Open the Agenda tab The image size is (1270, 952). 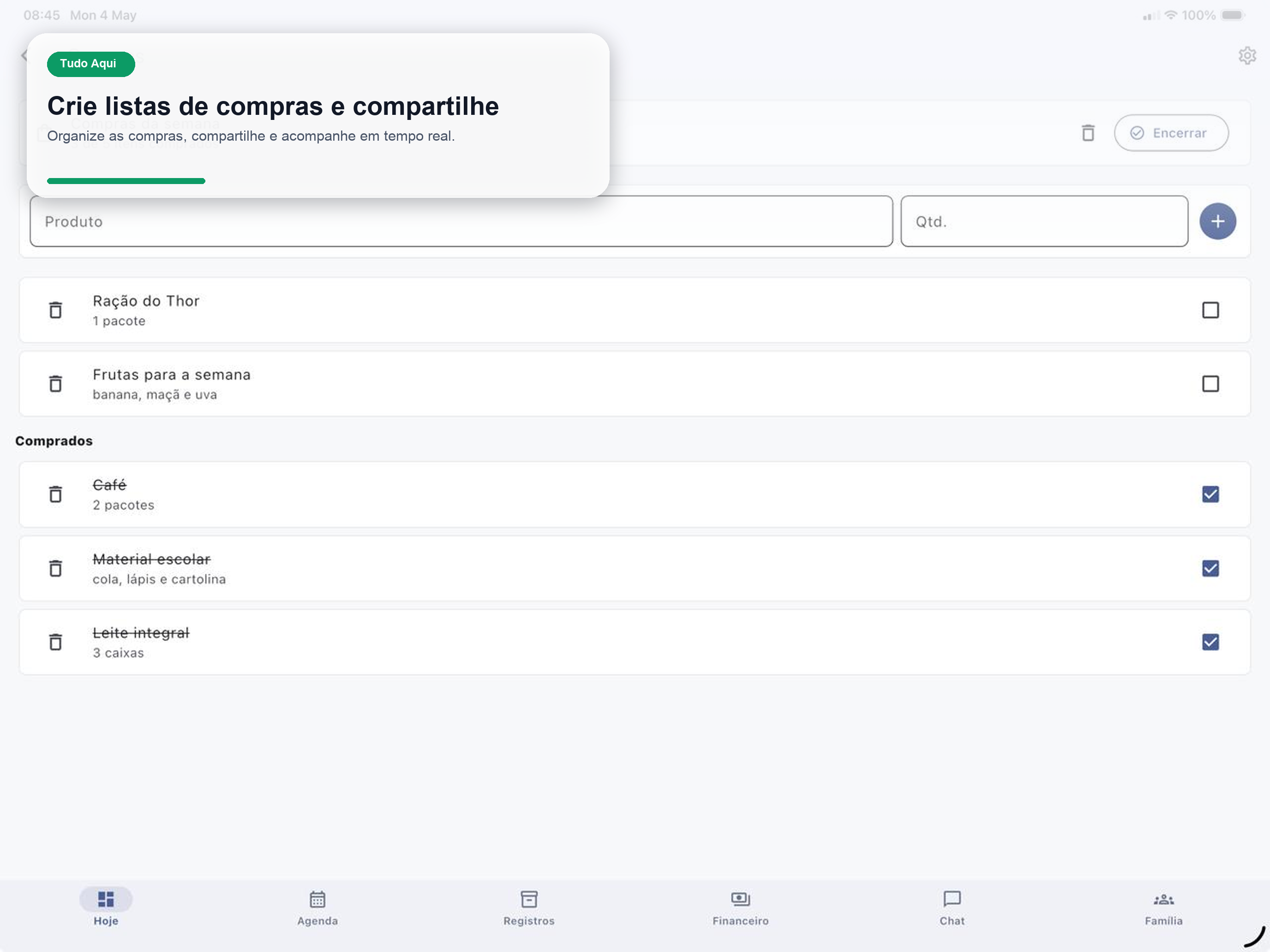317,907
